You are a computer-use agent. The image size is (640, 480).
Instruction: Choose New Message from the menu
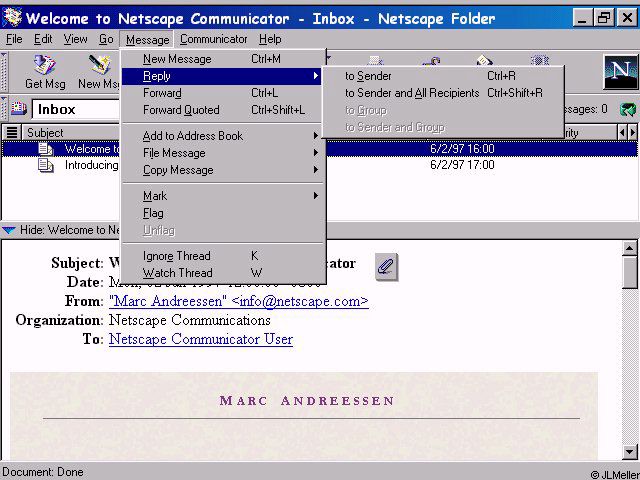pos(224,59)
